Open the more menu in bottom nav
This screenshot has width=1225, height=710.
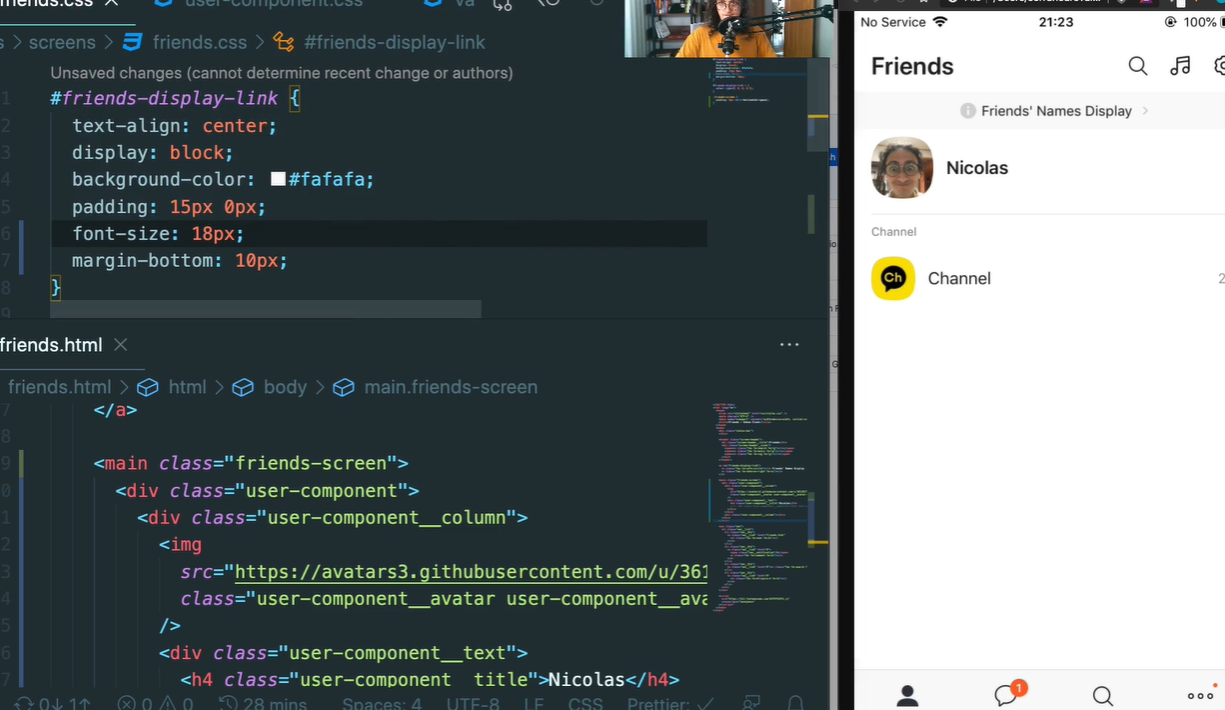pyautogui.click(x=1200, y=695)
